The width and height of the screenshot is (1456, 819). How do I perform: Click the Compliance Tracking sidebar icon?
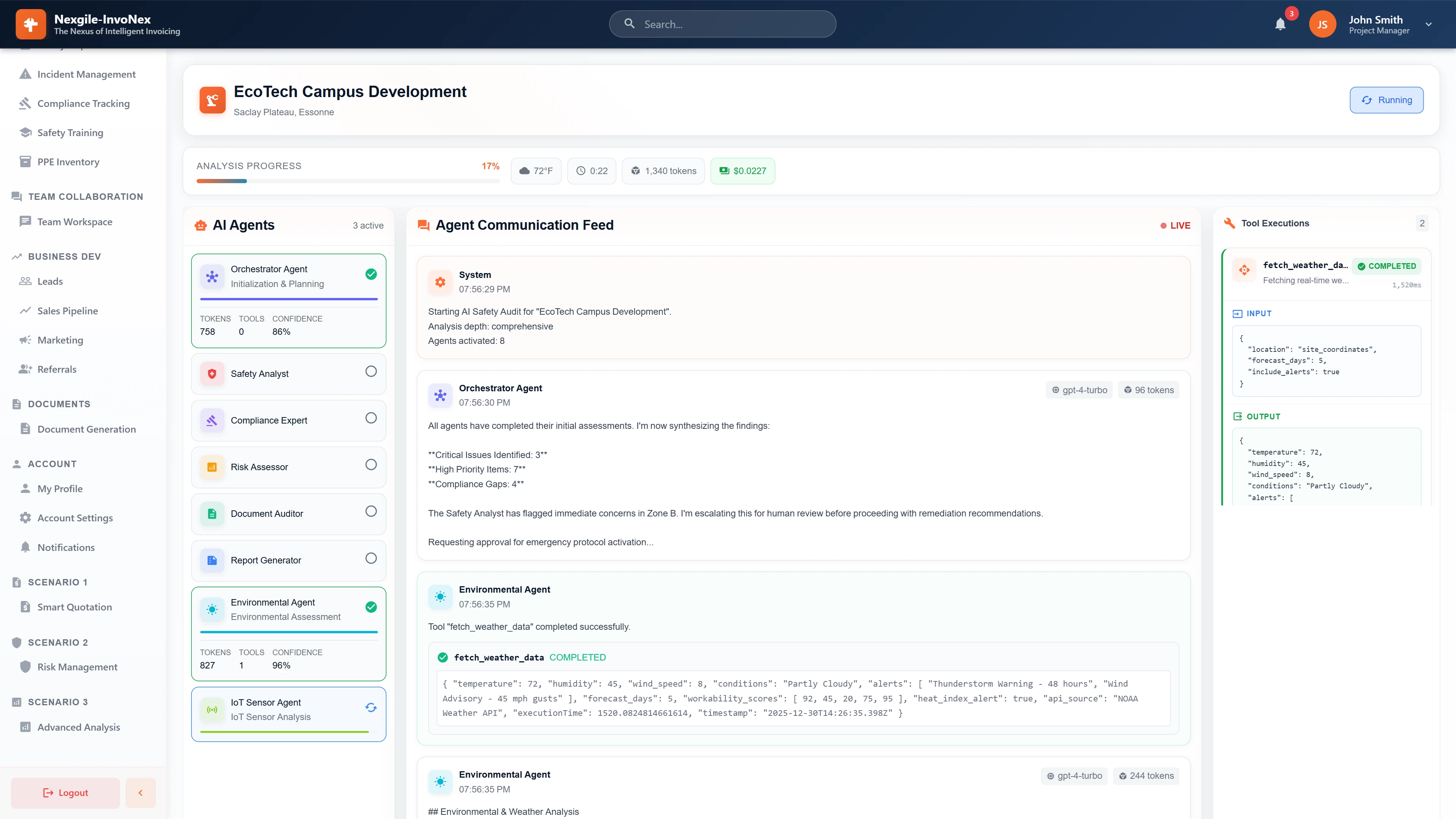25,103
